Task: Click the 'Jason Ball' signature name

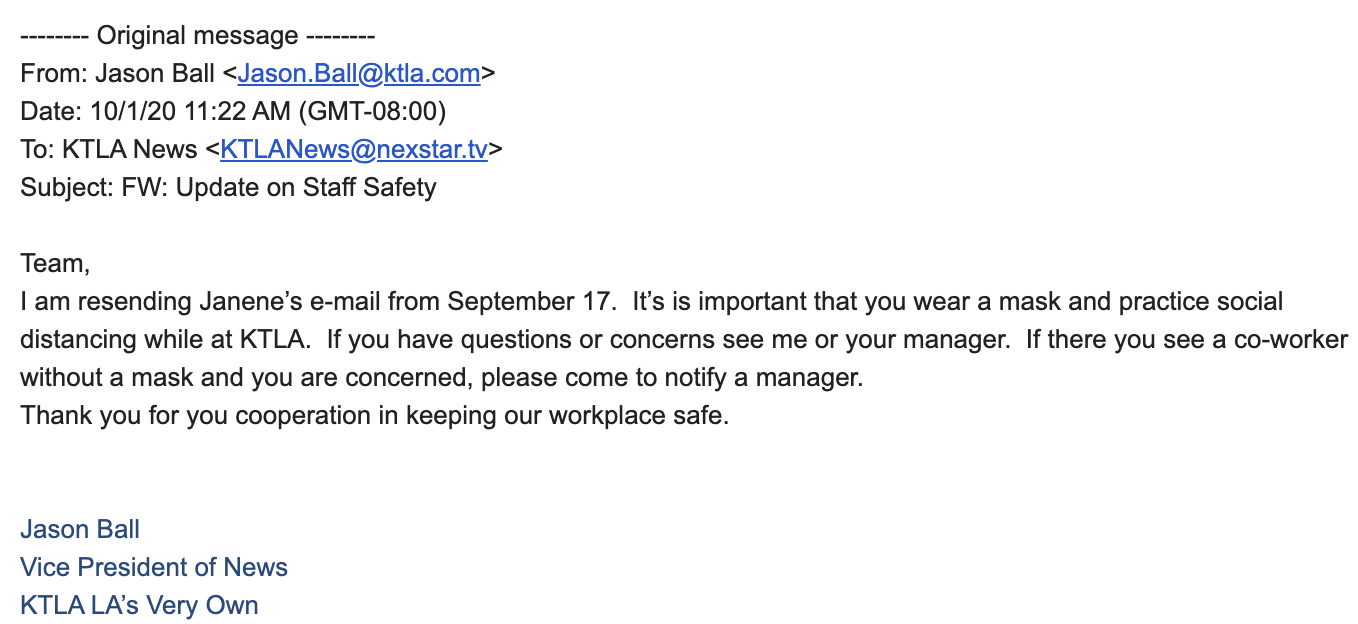Action: pos(80,529)
